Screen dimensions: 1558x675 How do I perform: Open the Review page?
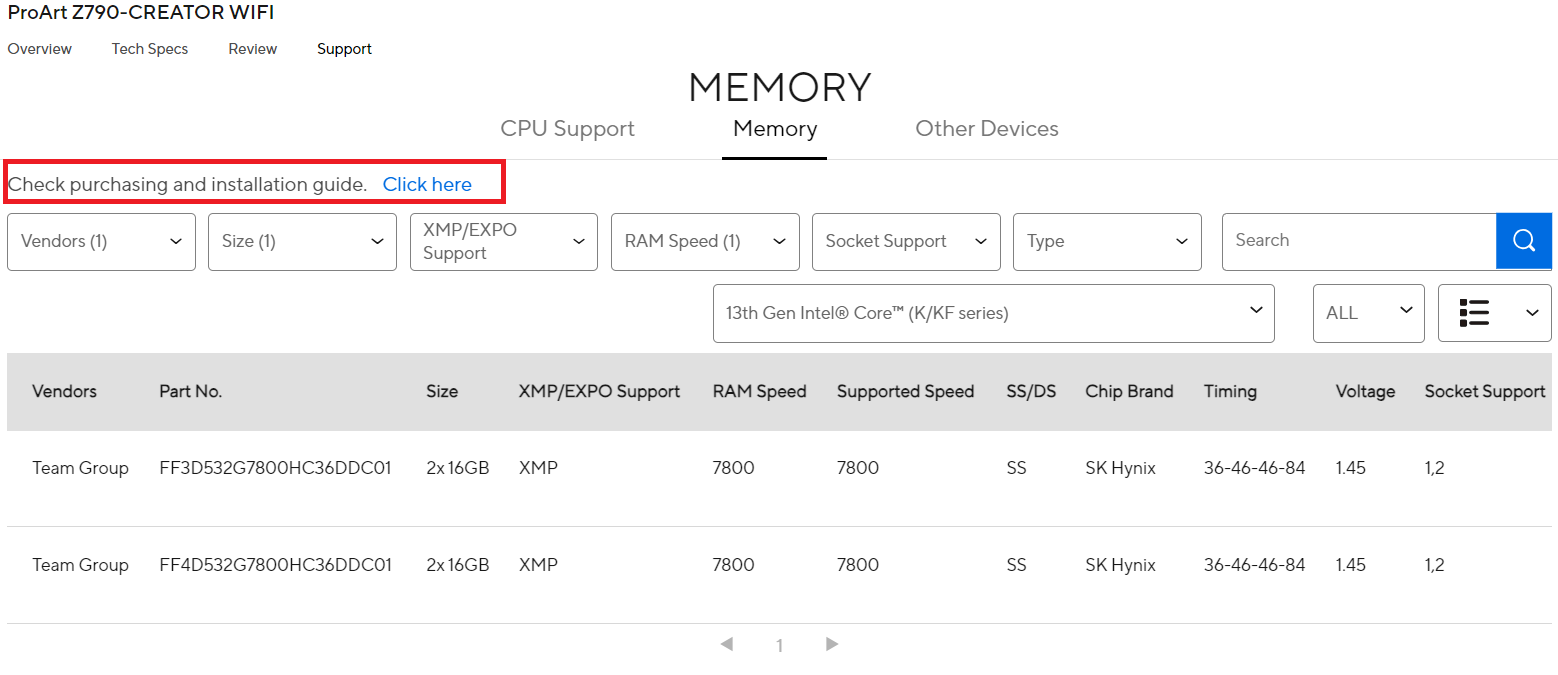tap(253, 49)
